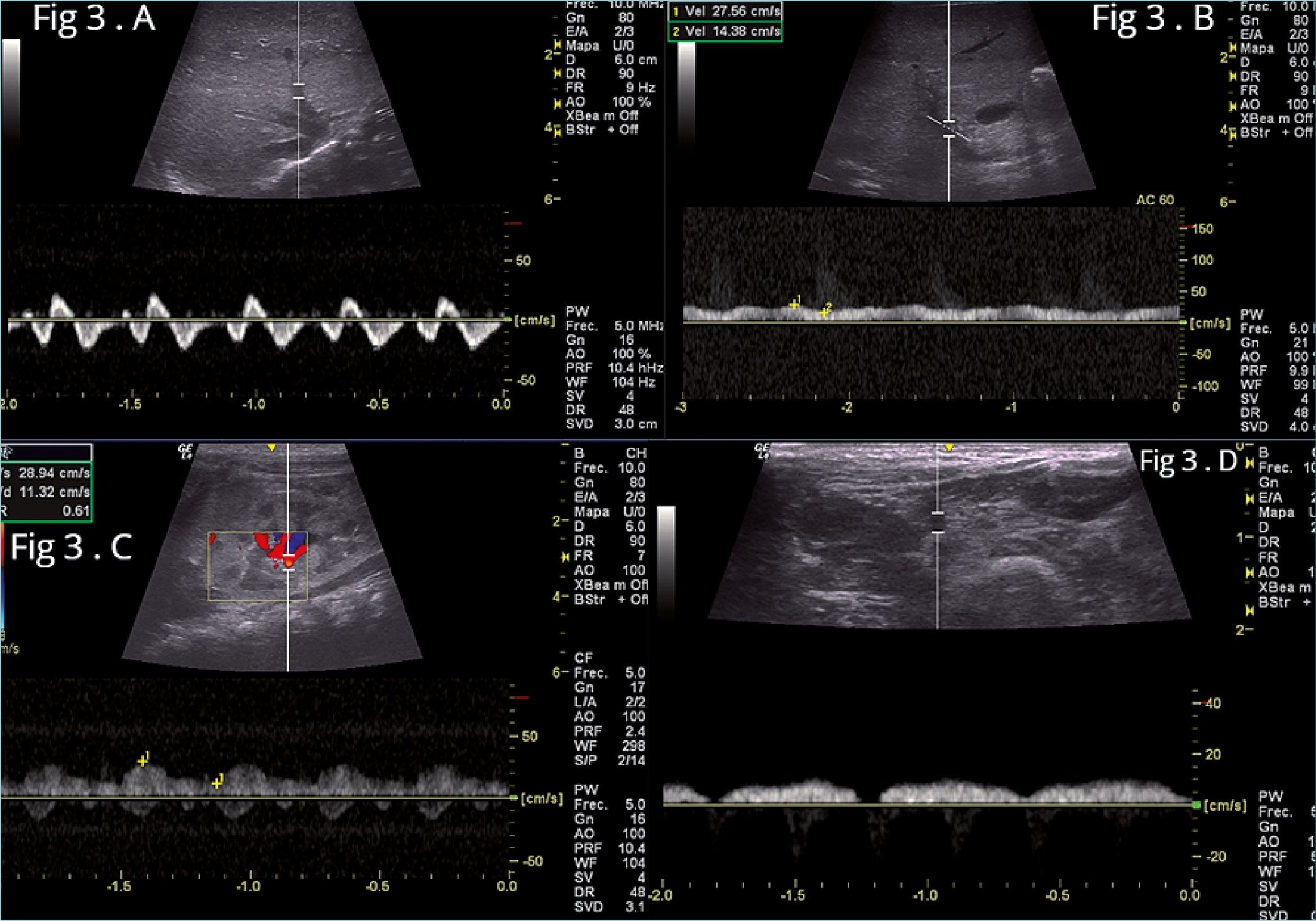1316x921 pixels.
Task: Select the CF mode label in Fig 3.C
Action: [583, 658]
